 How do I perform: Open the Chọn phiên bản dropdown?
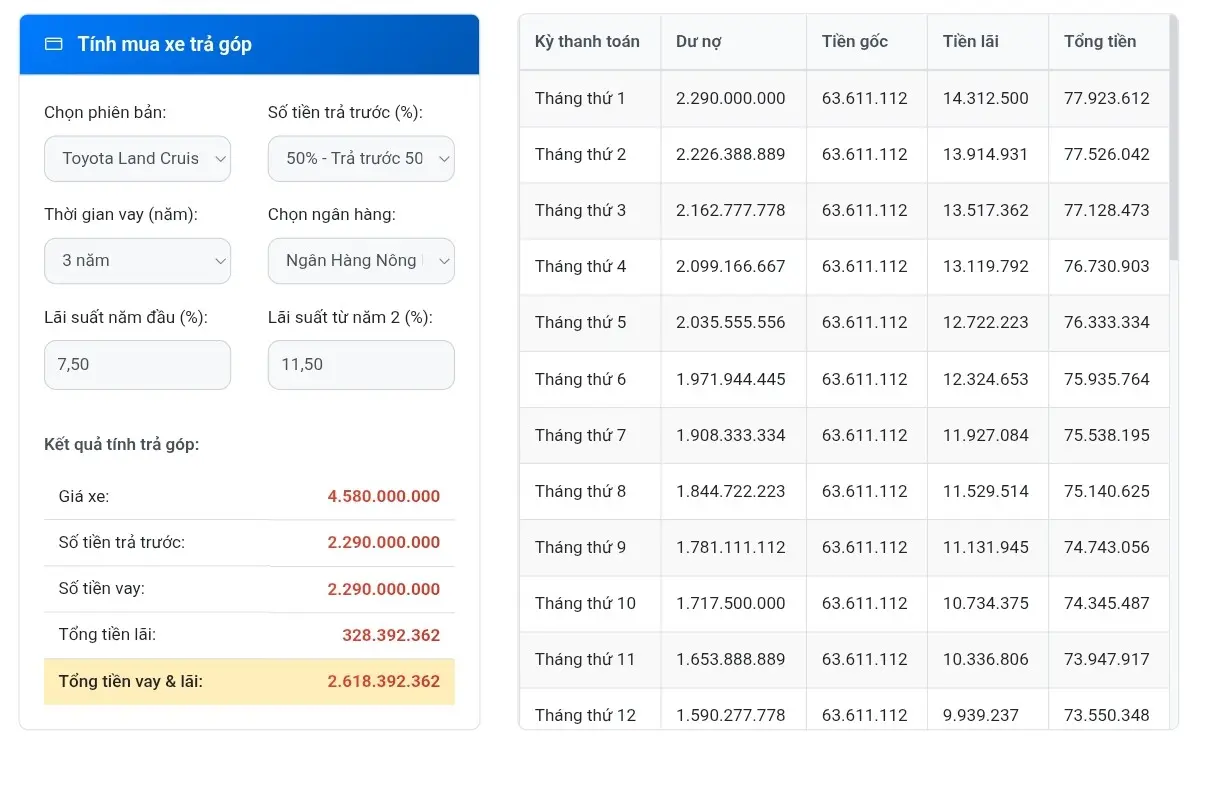[x=137, y=159]
